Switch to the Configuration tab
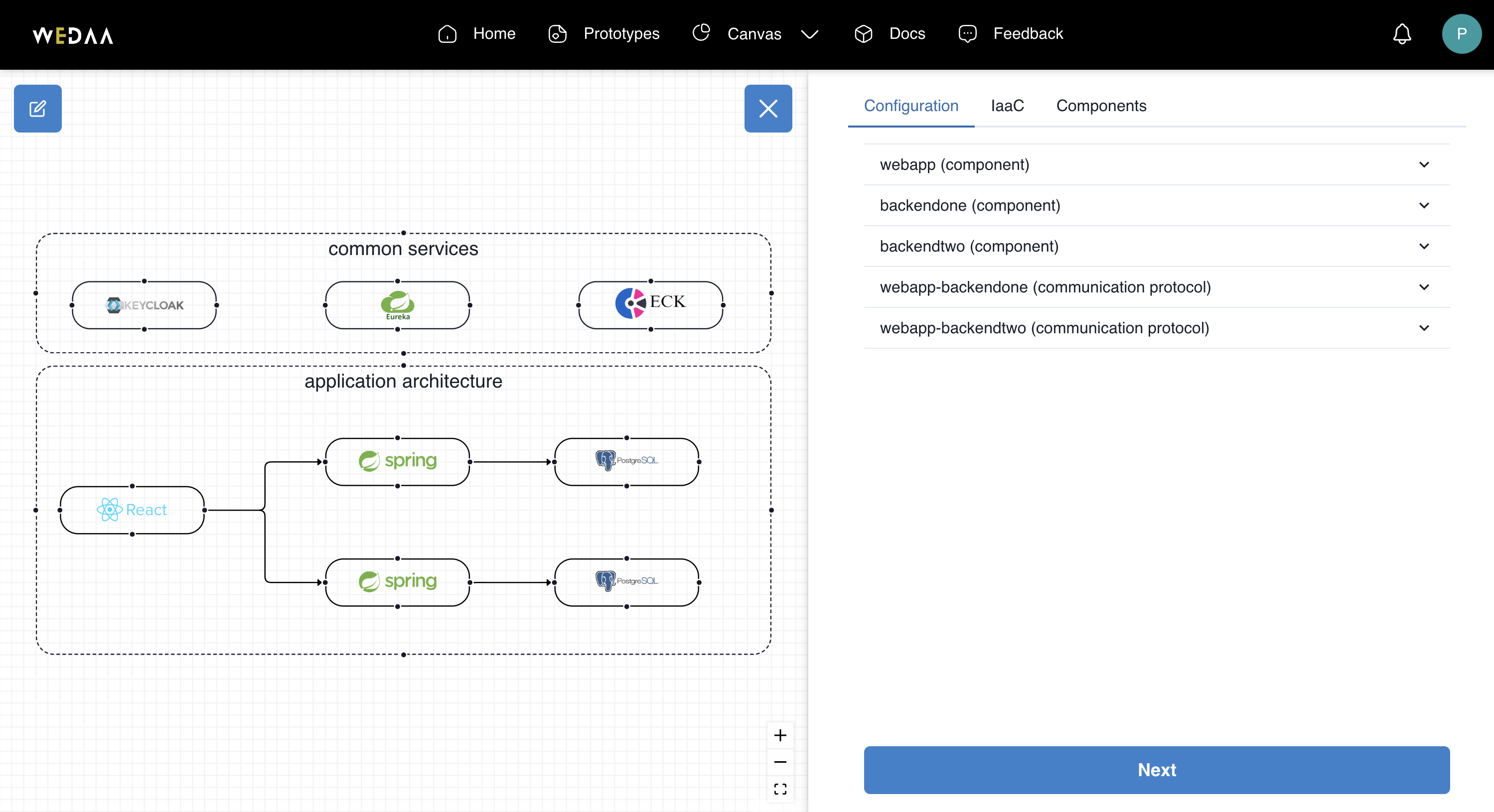 pyautogui.click(x=910, y=106)
